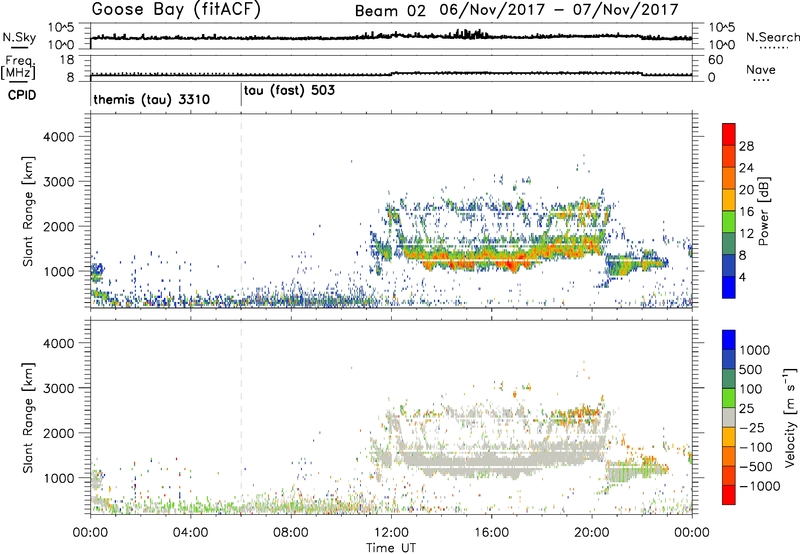Click the '3000' tick on velocity panel axis

point(58,388)
